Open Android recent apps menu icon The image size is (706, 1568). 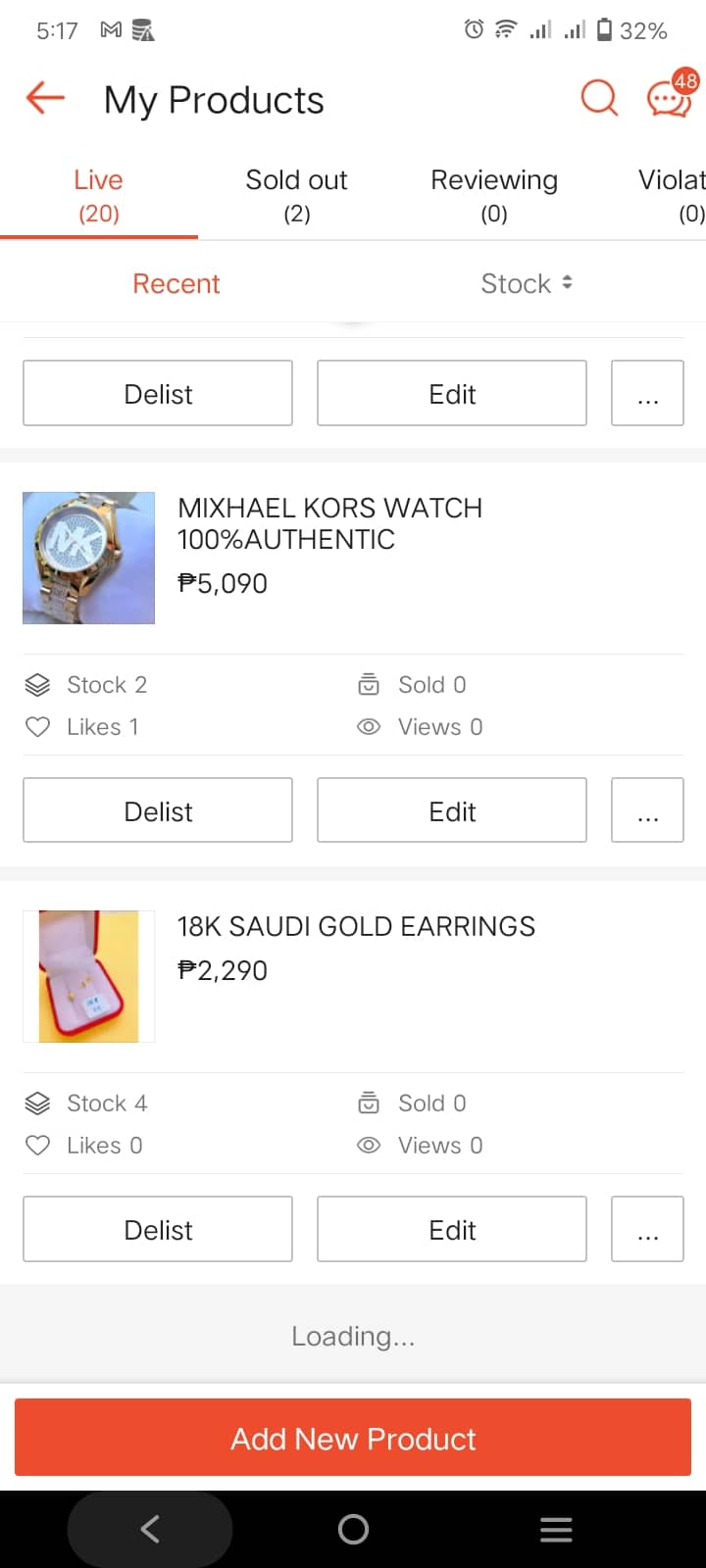[x=556, y=1529]
